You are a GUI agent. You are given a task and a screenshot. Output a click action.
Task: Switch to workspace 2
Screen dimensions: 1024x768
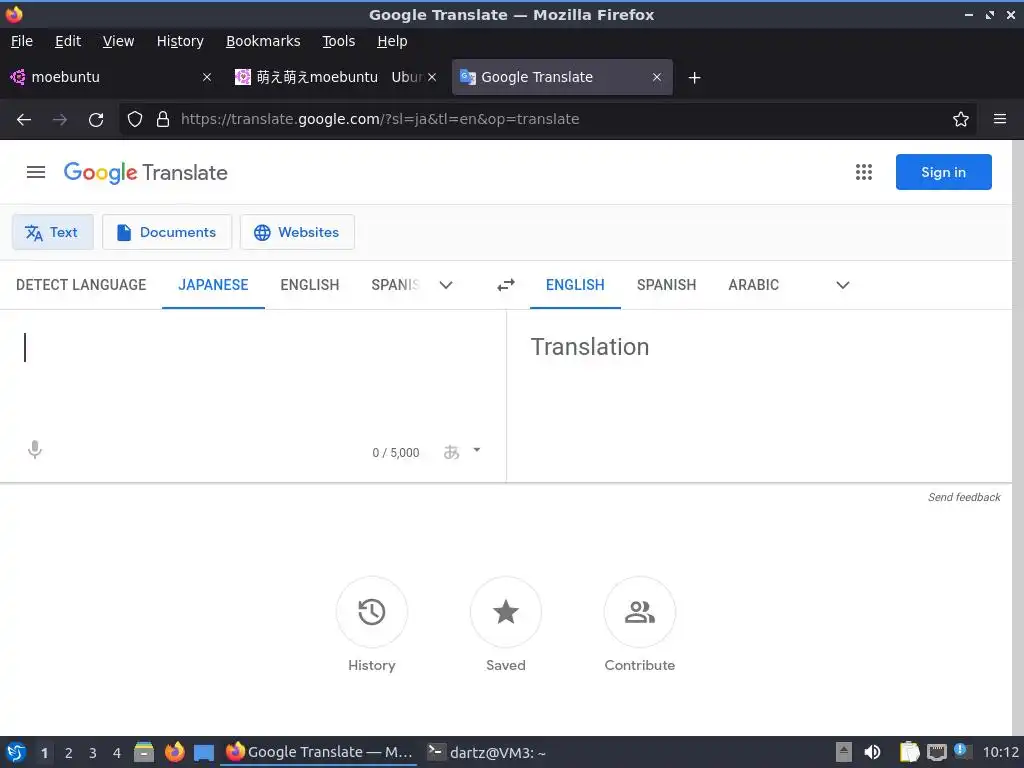pos(69,753)
